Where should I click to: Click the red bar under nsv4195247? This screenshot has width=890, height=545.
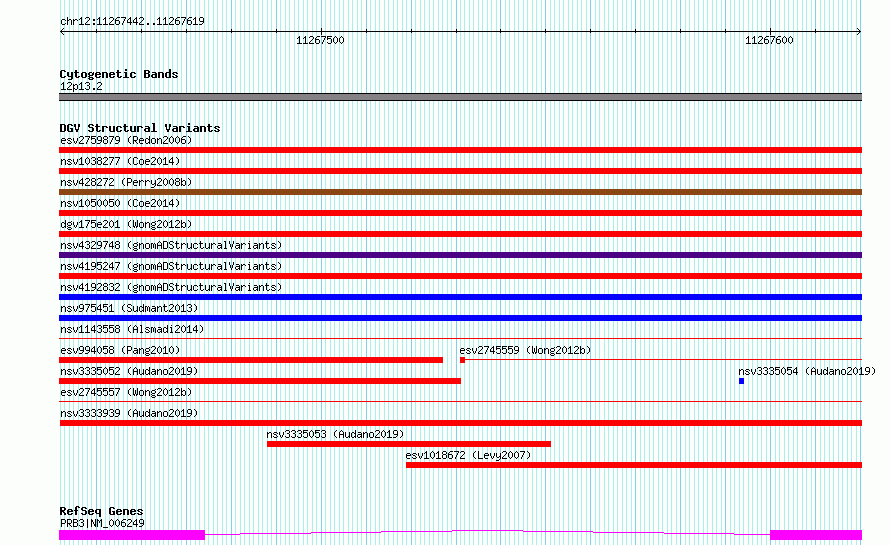[460, 276]
